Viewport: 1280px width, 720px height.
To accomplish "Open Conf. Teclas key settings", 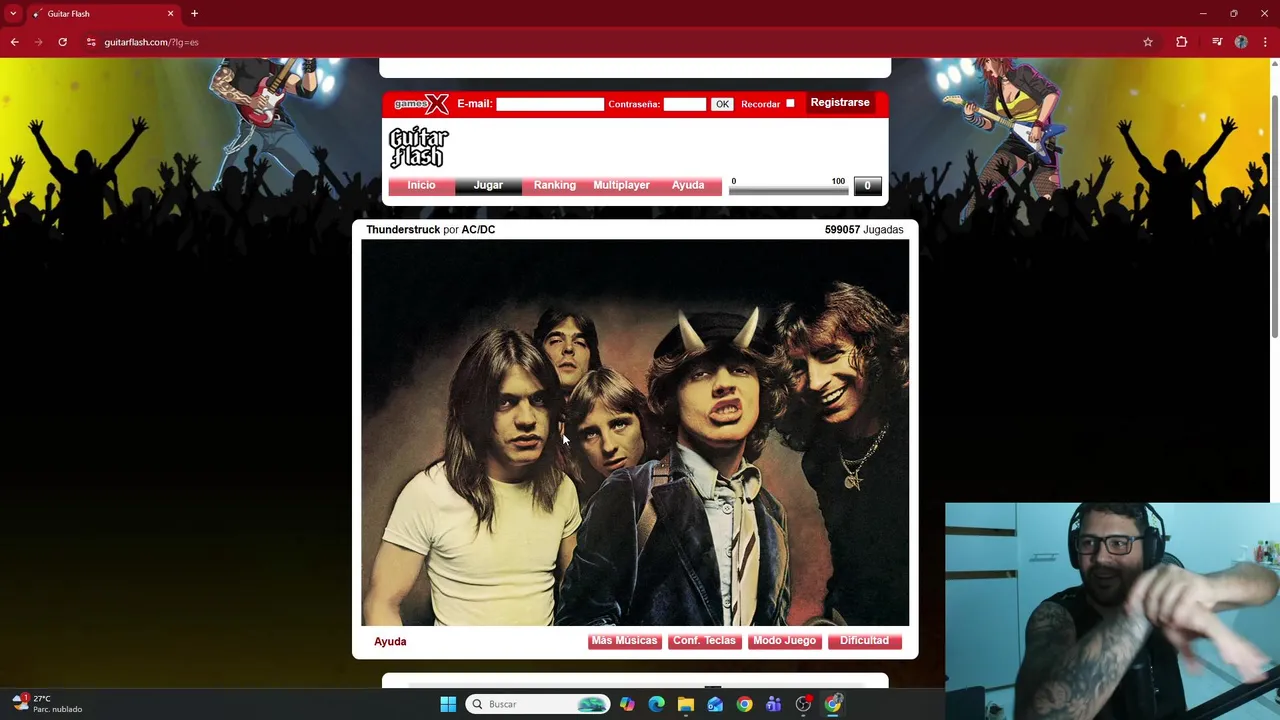I will (704, 641).
